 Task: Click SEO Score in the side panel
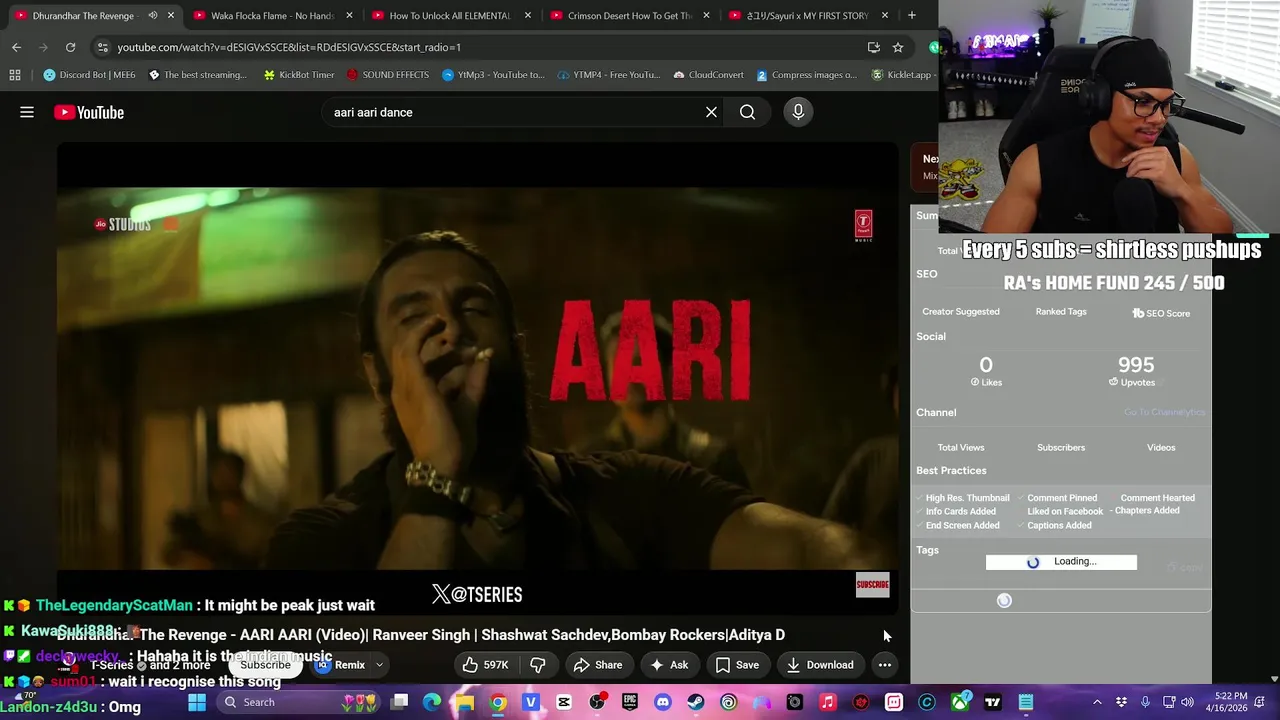pyautogui.click(x=1161, y=313)
